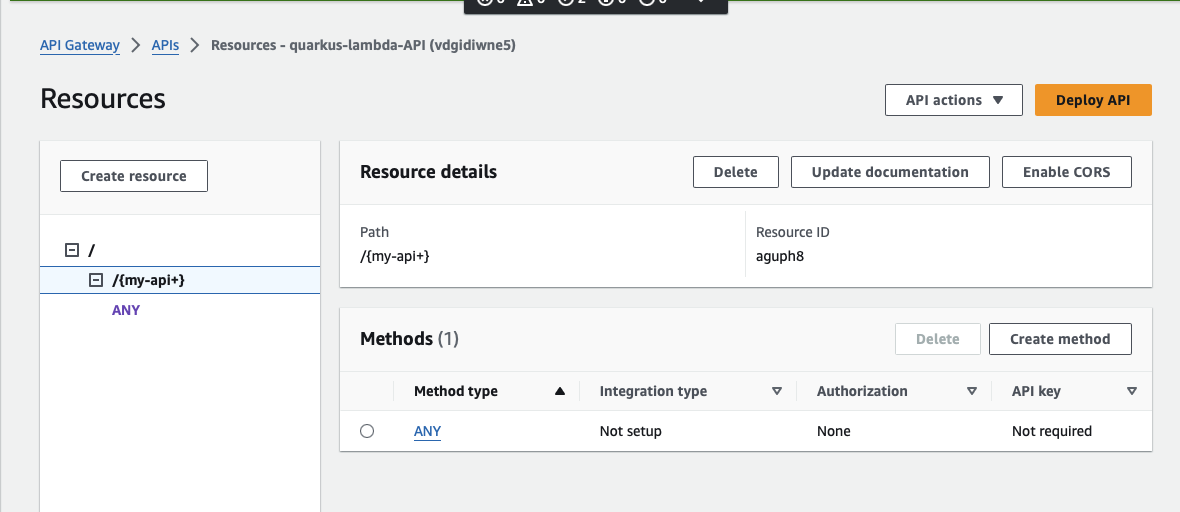The height and width of the screenshot is (512, 1180).
Task: Select /{my-api+} in the resource tree
Action: (x=148, y=280)
